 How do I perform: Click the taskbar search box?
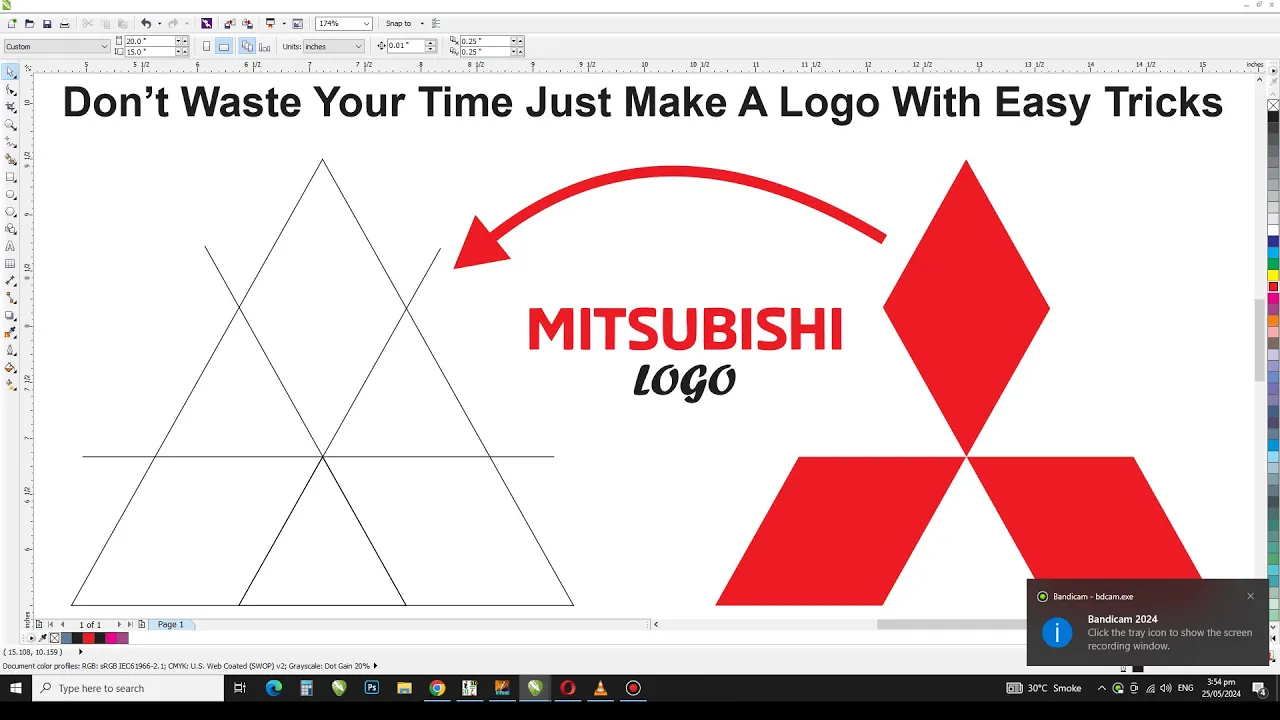click(x=128, y=688)
